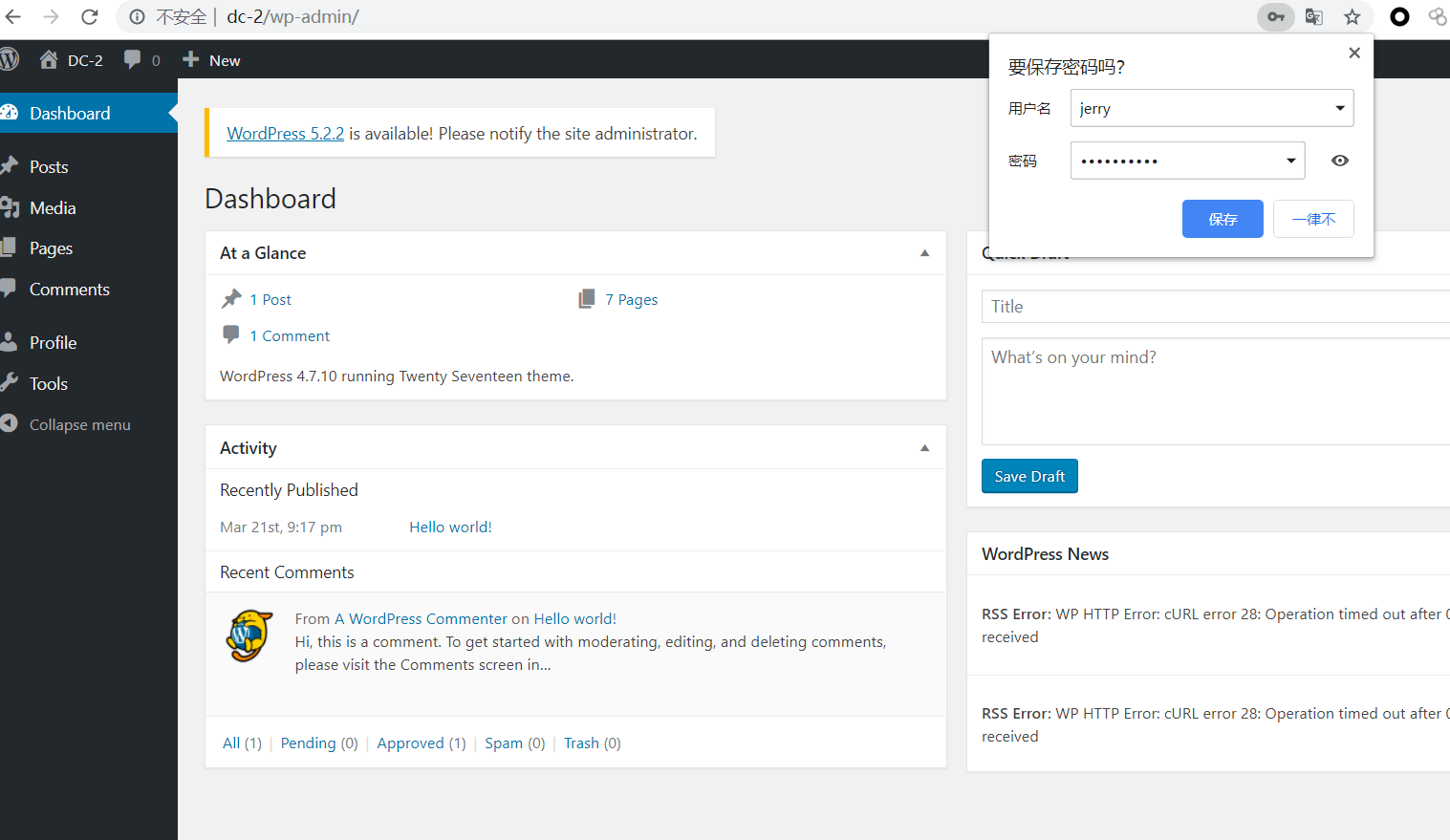This screenshot has width=1450, height=840.
Task: Click the WordPress News heading
Action: pyautogui.click(x=1045, y=554)
